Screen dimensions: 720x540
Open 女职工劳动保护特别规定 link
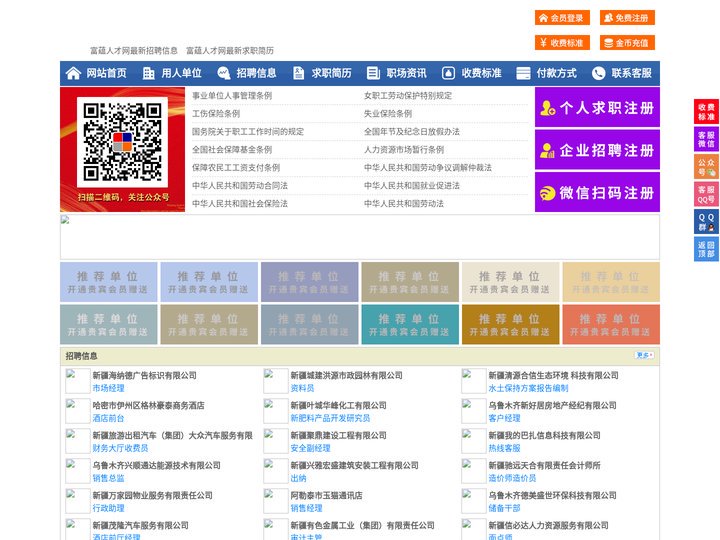point(408,96)
